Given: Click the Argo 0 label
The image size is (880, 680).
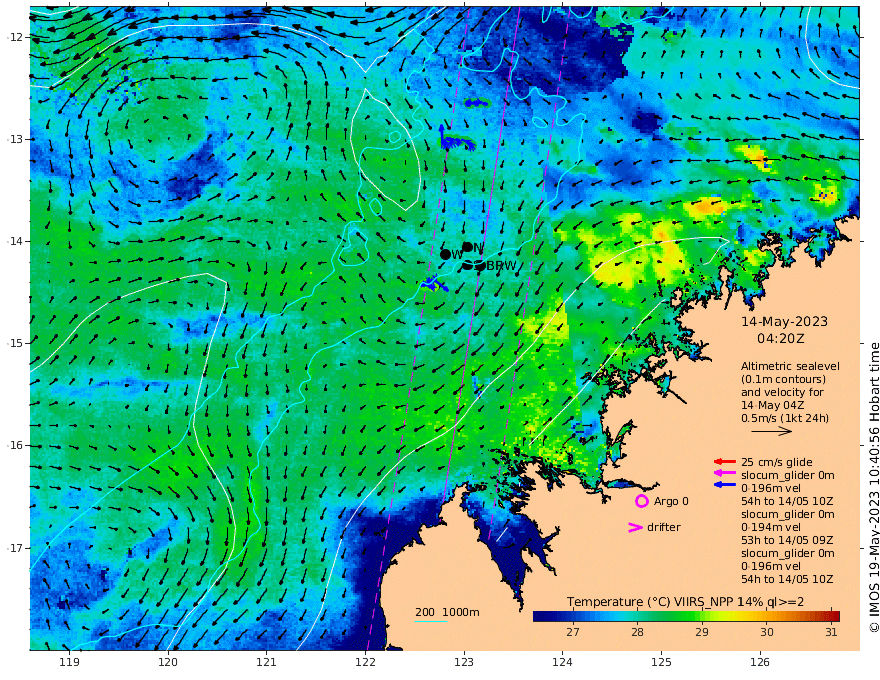Looking at the screenshot, I should point(671,501).
